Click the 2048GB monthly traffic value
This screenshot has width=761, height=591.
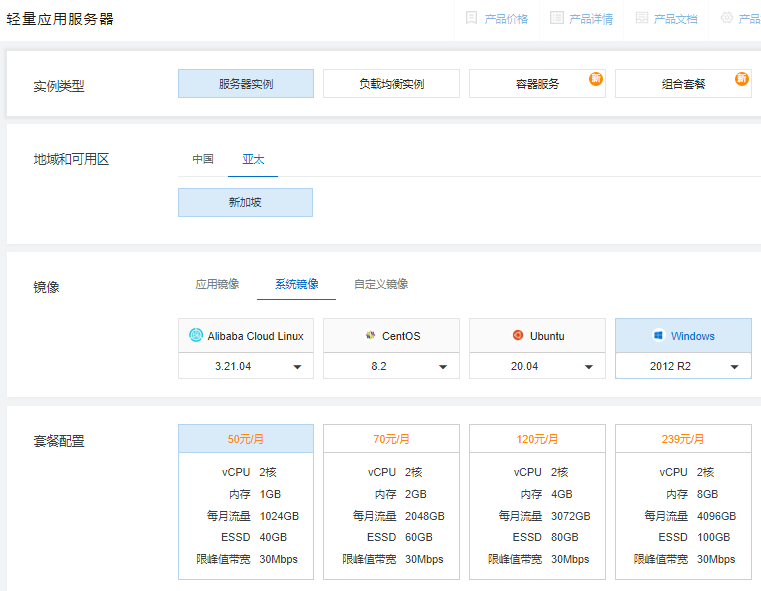pyautogui.click(x=425, y=516)
